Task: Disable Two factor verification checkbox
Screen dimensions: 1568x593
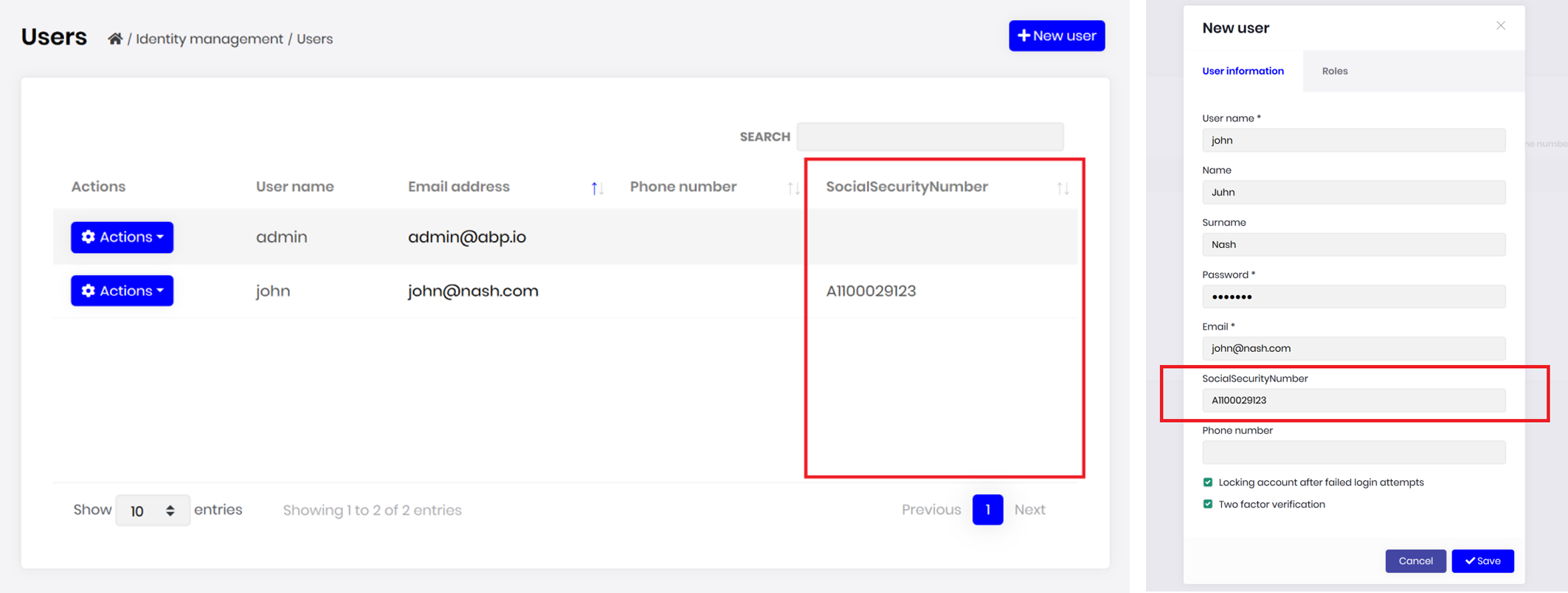Action: pos(1208,504)
